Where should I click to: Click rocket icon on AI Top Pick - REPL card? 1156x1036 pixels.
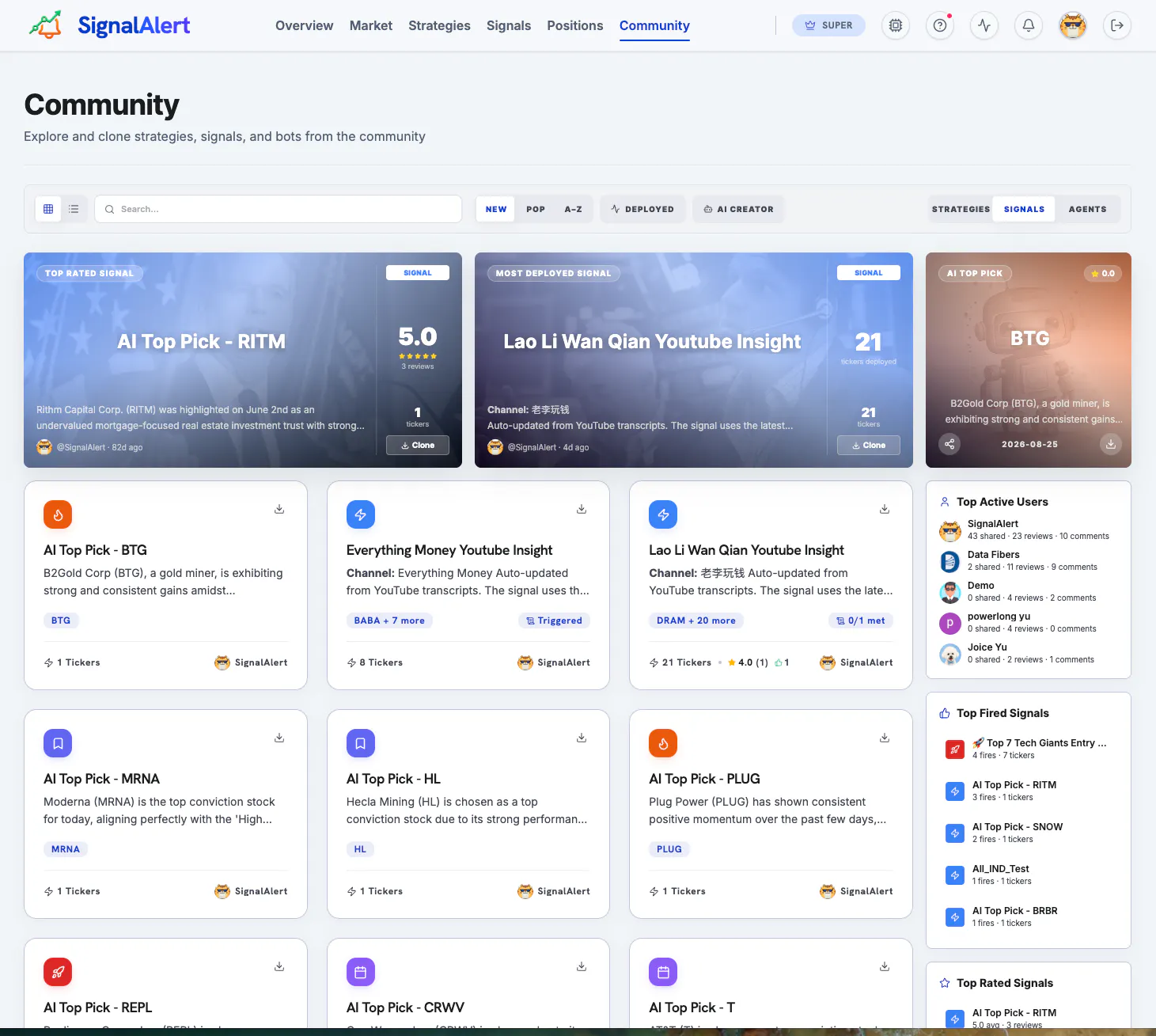[x=58, y=972]
